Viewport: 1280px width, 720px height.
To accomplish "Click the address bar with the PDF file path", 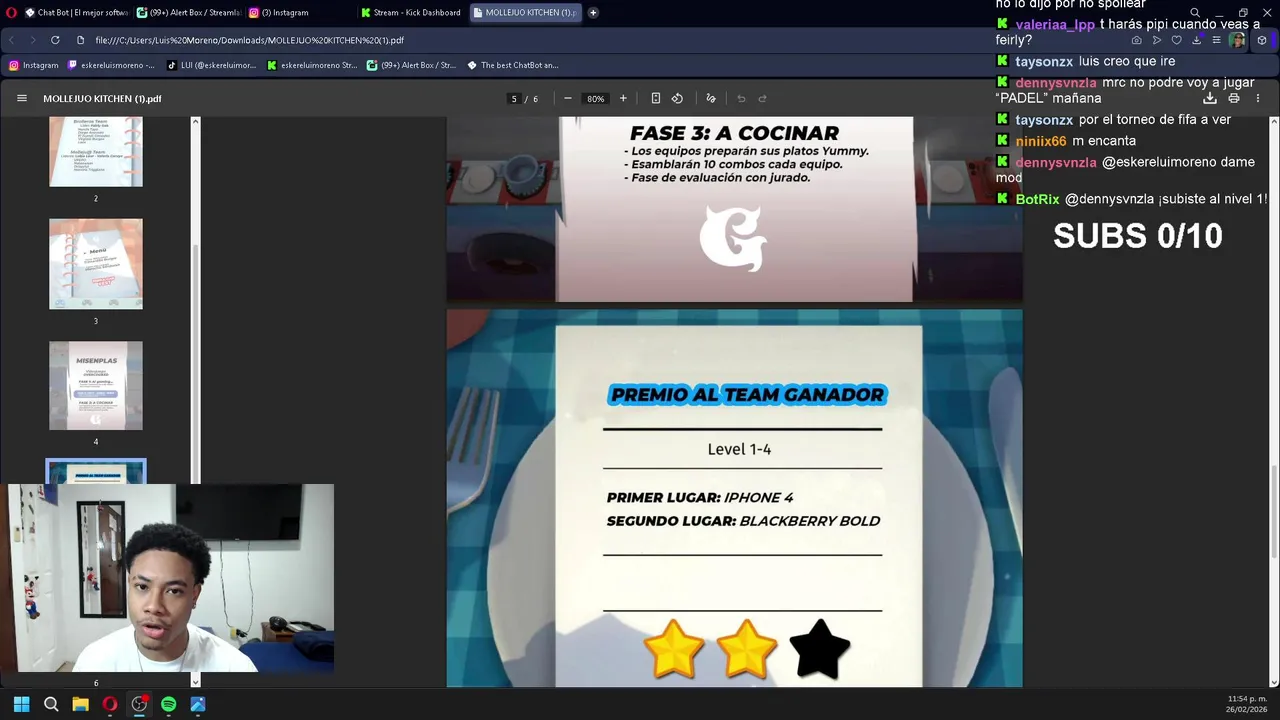I will pyautogui.click(x=600, y=40).
